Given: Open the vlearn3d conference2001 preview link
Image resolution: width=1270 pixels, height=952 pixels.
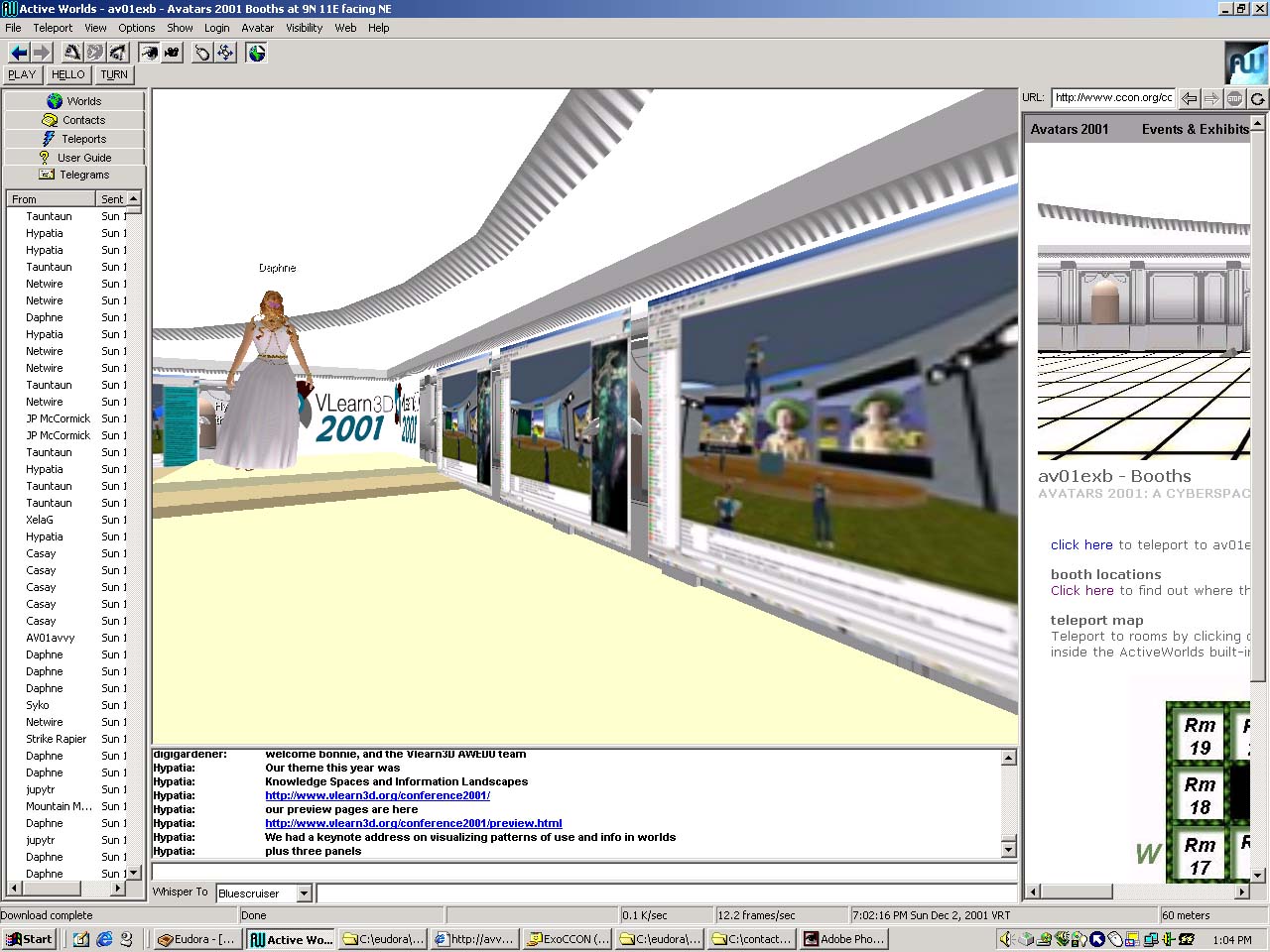Looking at the screenshot, I should click(413, 823).
